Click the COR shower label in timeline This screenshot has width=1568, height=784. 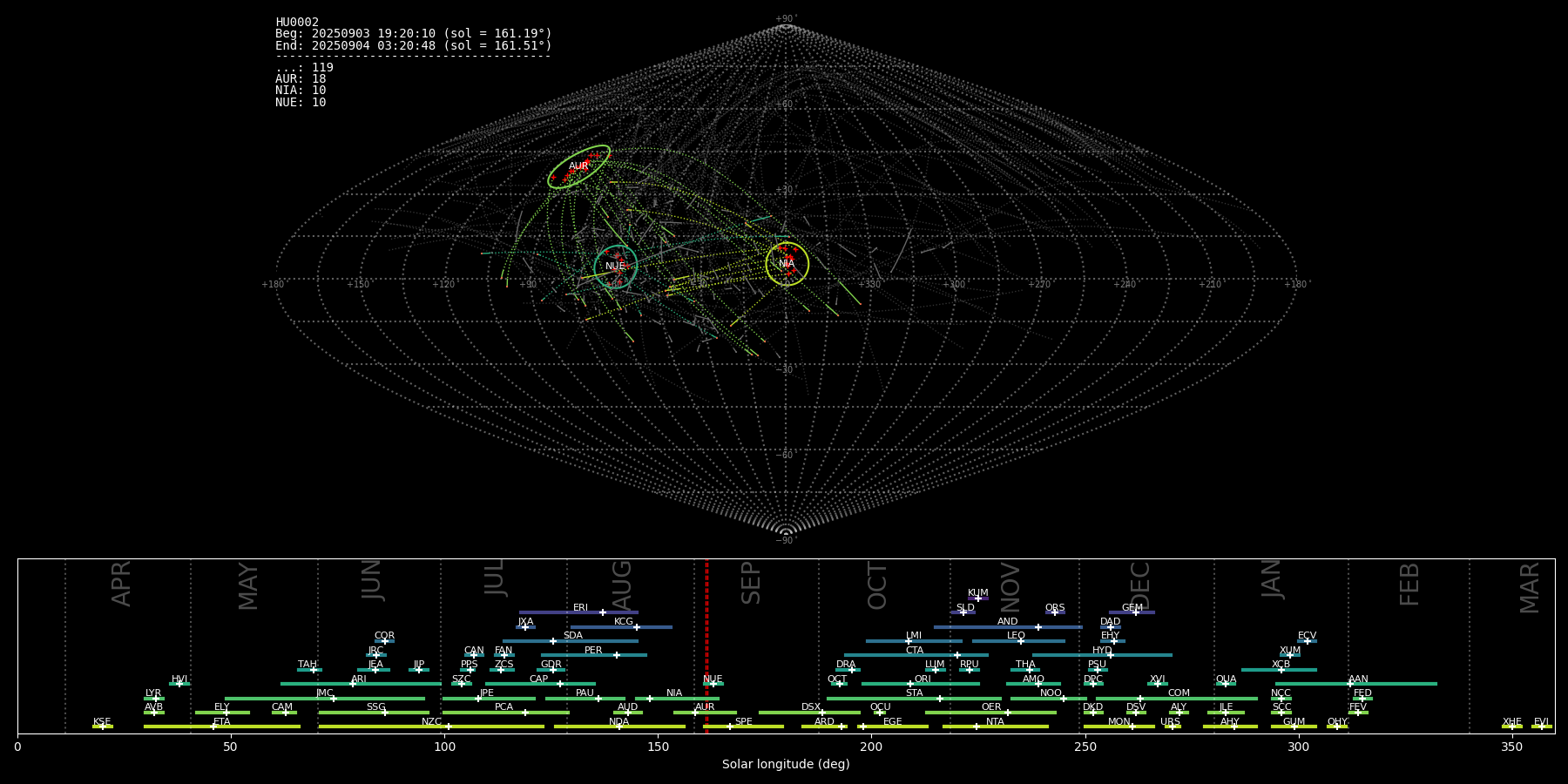point(384,636)
